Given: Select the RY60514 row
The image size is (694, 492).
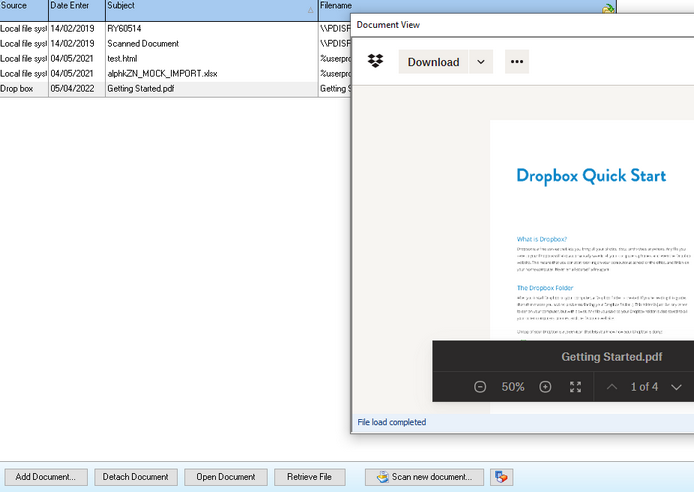Looking at the screenshot, I should [x=175, y=29].
